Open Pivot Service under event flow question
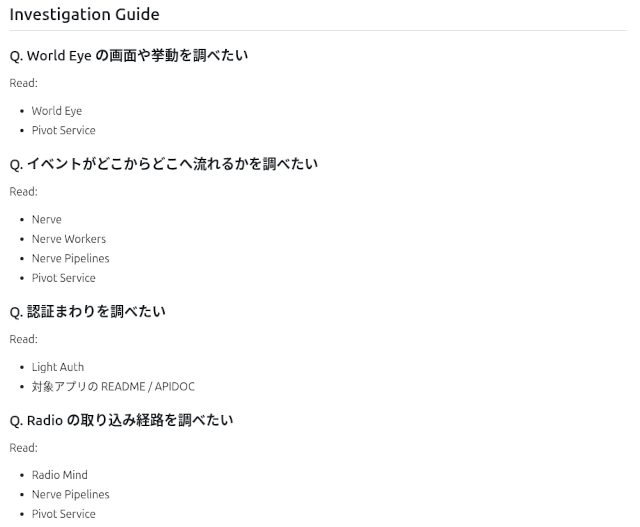640x527 pixels. tap(63, 278)
